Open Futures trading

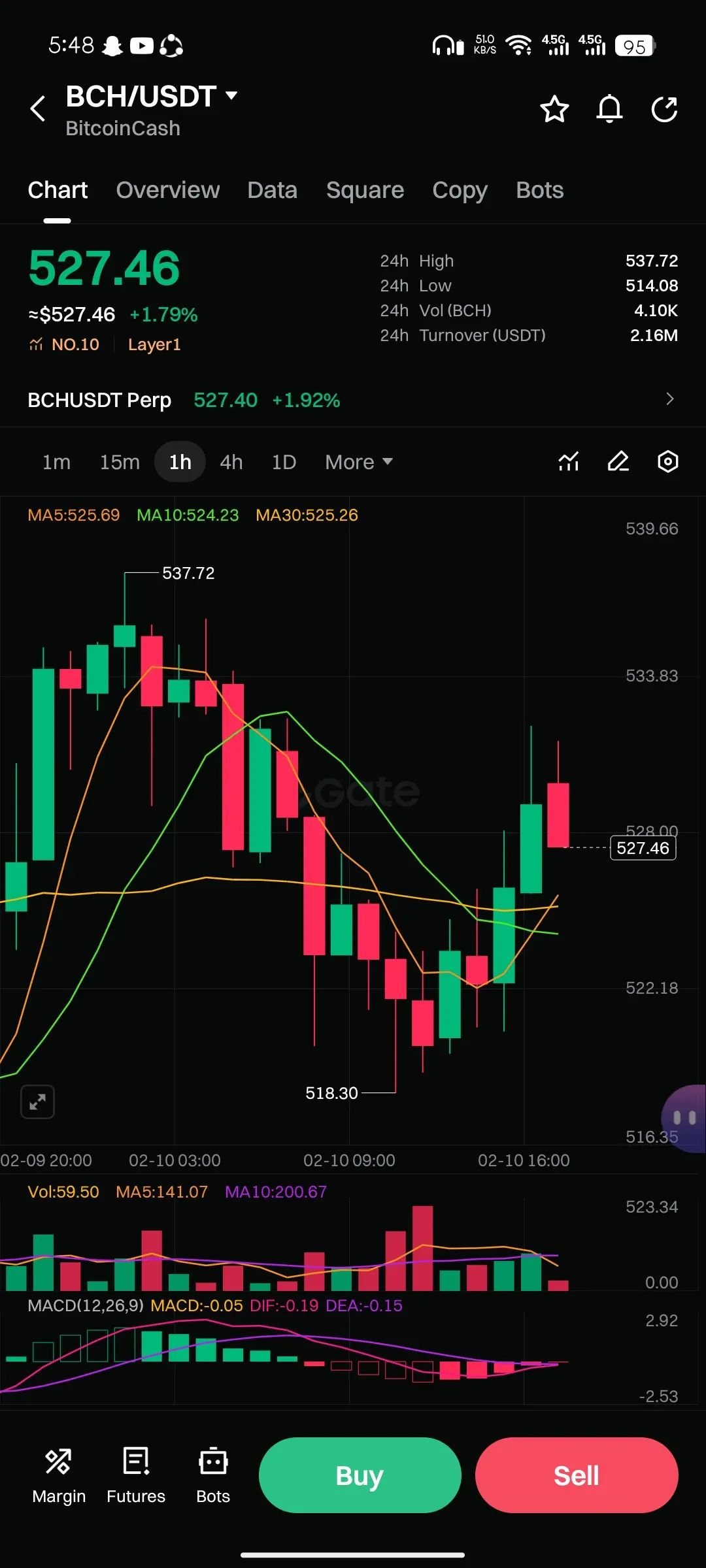[x=136, y=1475]
